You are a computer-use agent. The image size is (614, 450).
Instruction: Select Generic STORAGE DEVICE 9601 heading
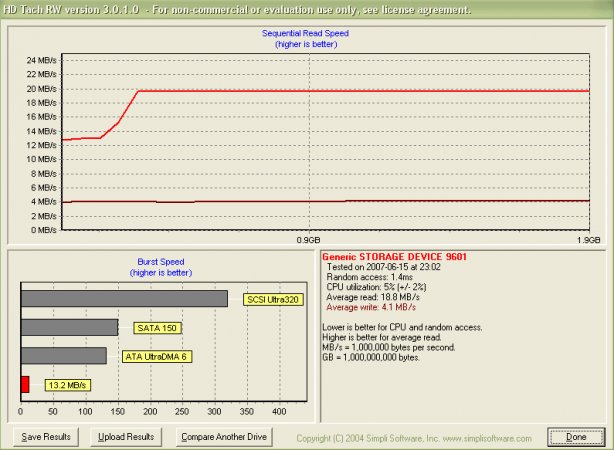(394, 257)
